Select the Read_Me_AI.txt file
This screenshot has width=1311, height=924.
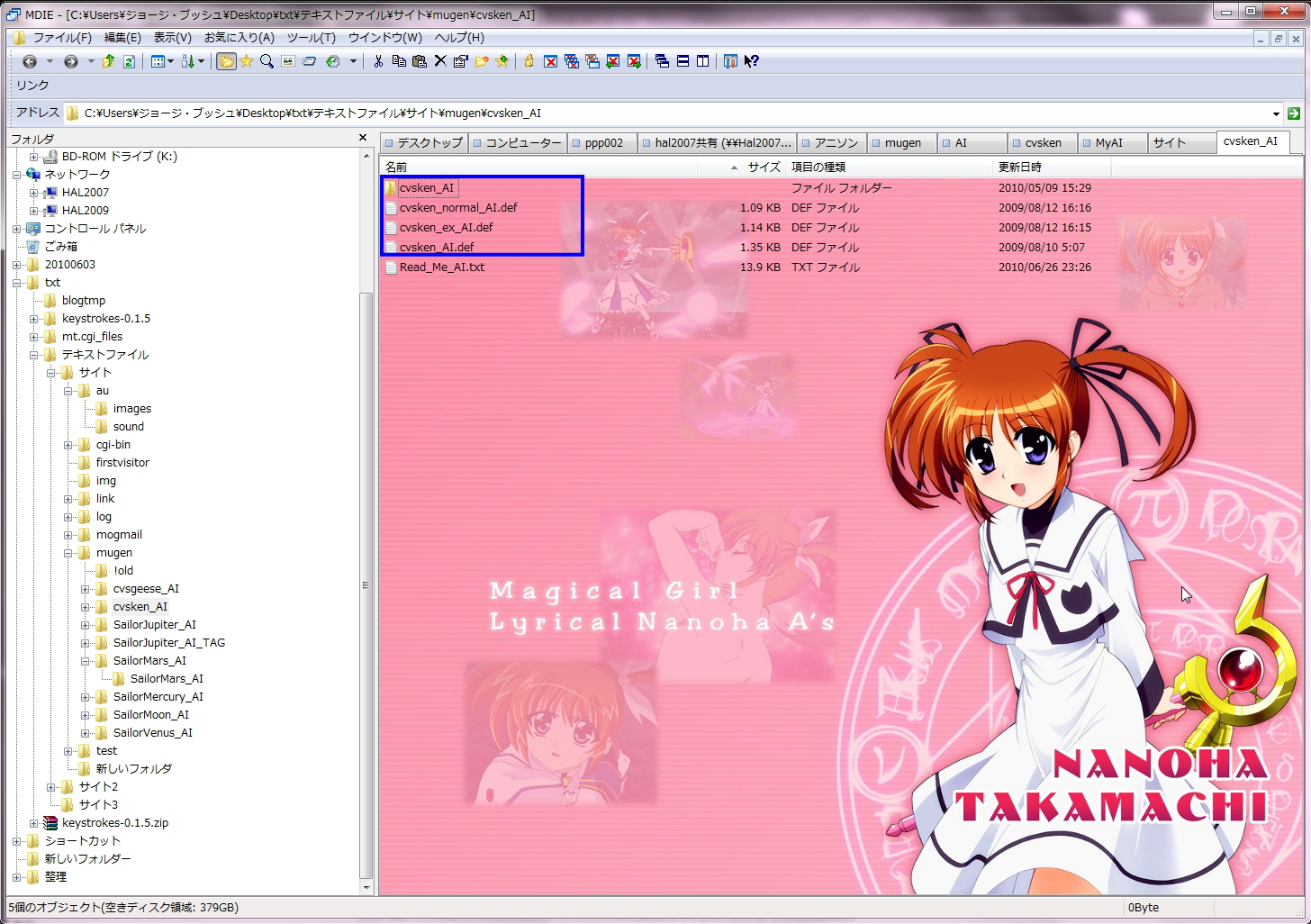point(441,267)
